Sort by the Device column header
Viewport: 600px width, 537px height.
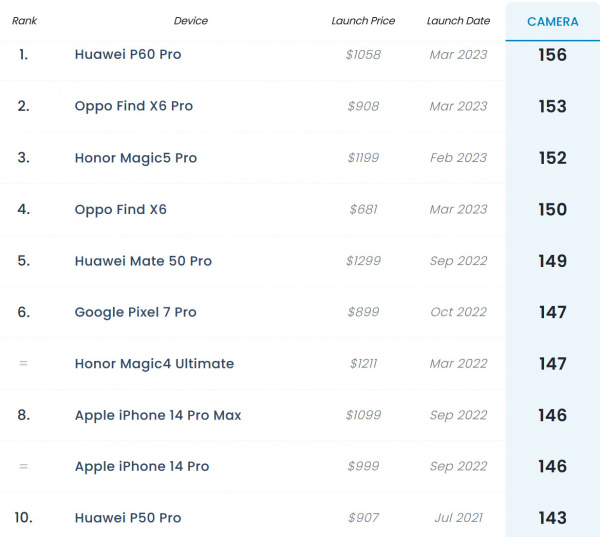(x=191, y=21)
